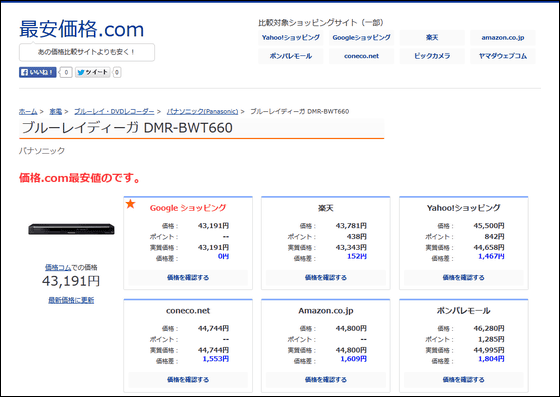Click the Twitter ツイート button
The image size is (560, 397).
click(92, 72)
